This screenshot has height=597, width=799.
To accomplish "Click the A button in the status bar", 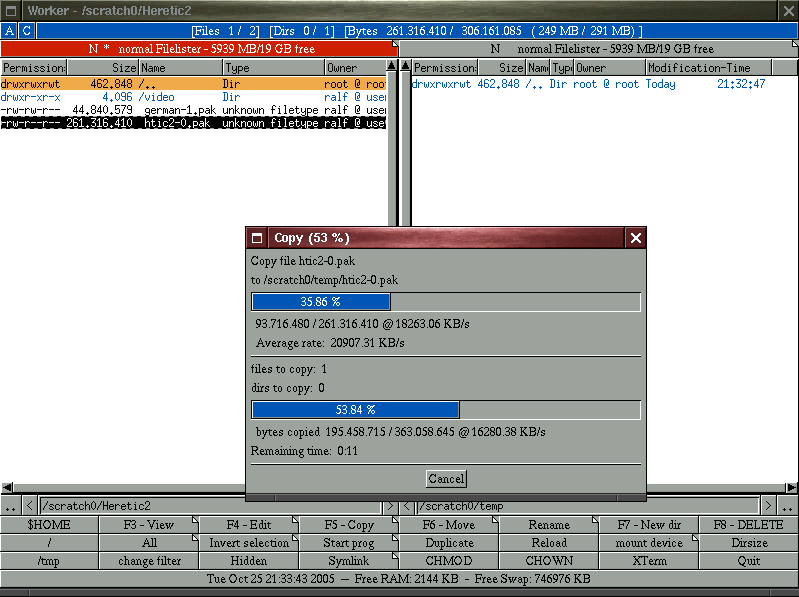I will [9, 31].
